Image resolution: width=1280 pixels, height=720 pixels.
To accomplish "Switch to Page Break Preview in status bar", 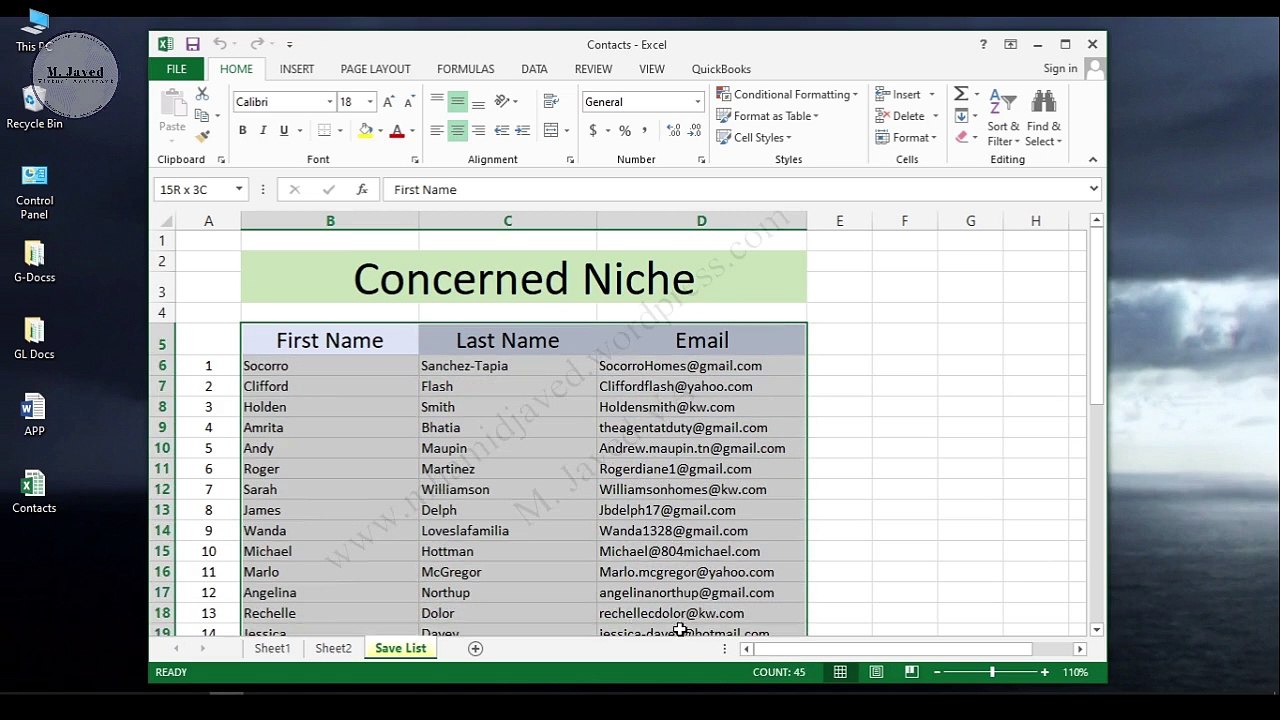I will pyautogui.click(x=911, y=672).
